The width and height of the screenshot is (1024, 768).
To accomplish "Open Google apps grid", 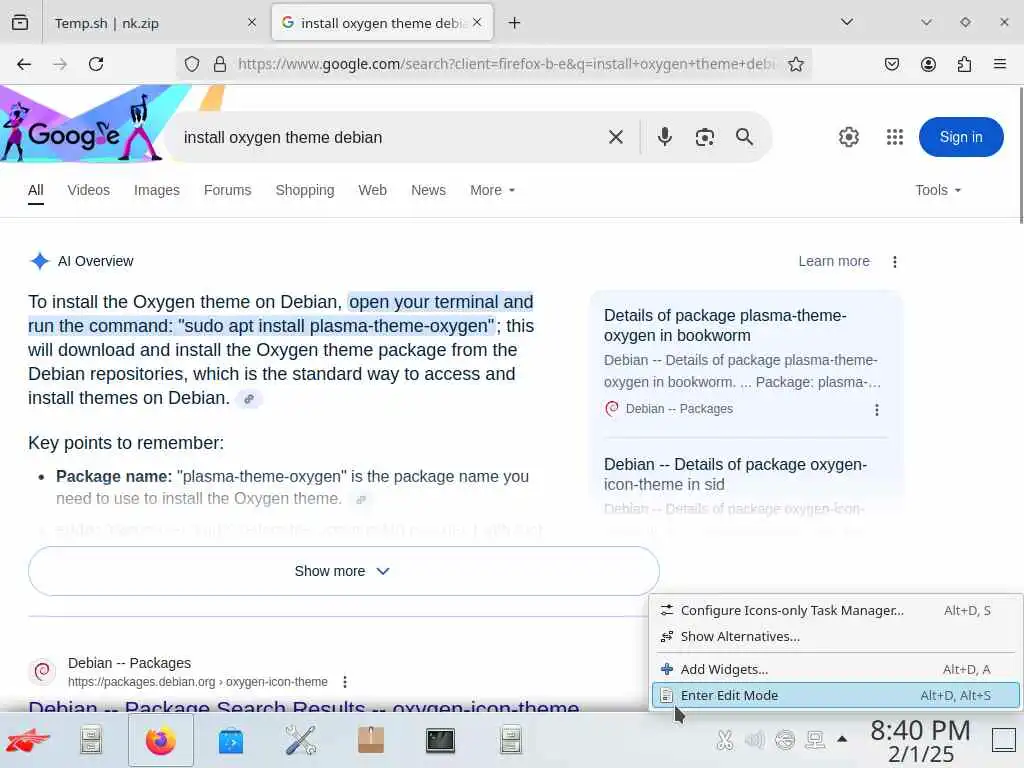I will (895, 137).
